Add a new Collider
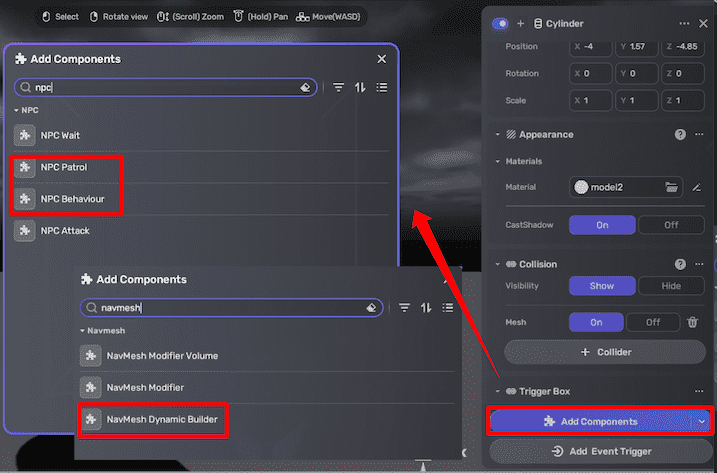This screenshot has height=473, width=717. [x=605, y=352]
